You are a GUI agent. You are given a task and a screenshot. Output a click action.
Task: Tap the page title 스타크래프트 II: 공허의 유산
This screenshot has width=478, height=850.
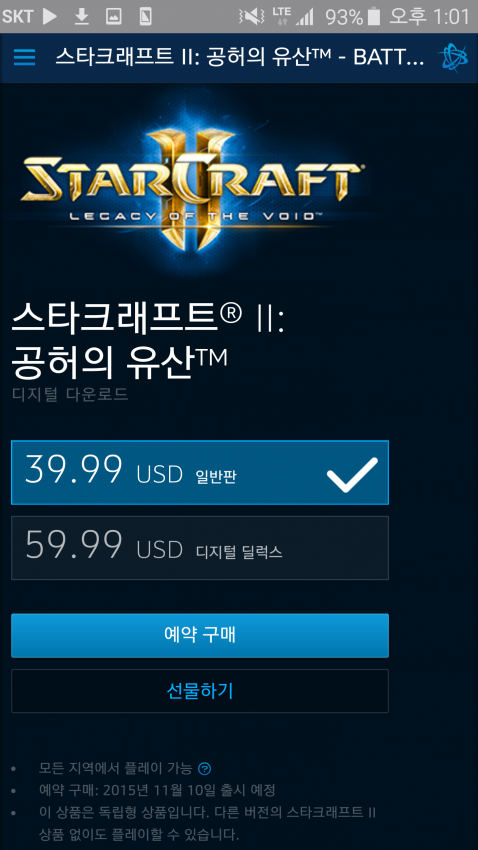(240, 57)
